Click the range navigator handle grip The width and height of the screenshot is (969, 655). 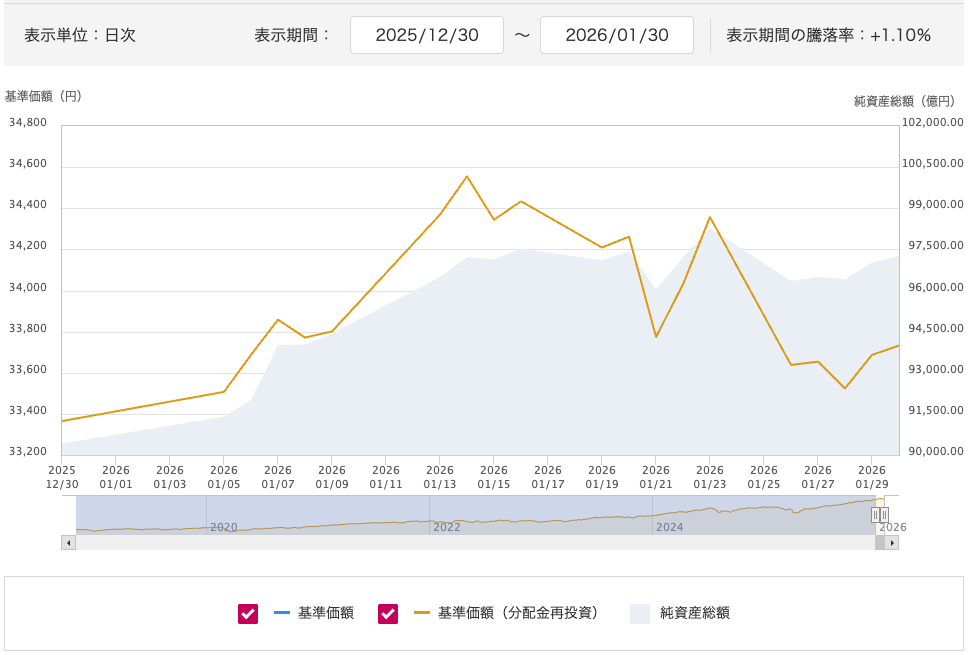880,515
